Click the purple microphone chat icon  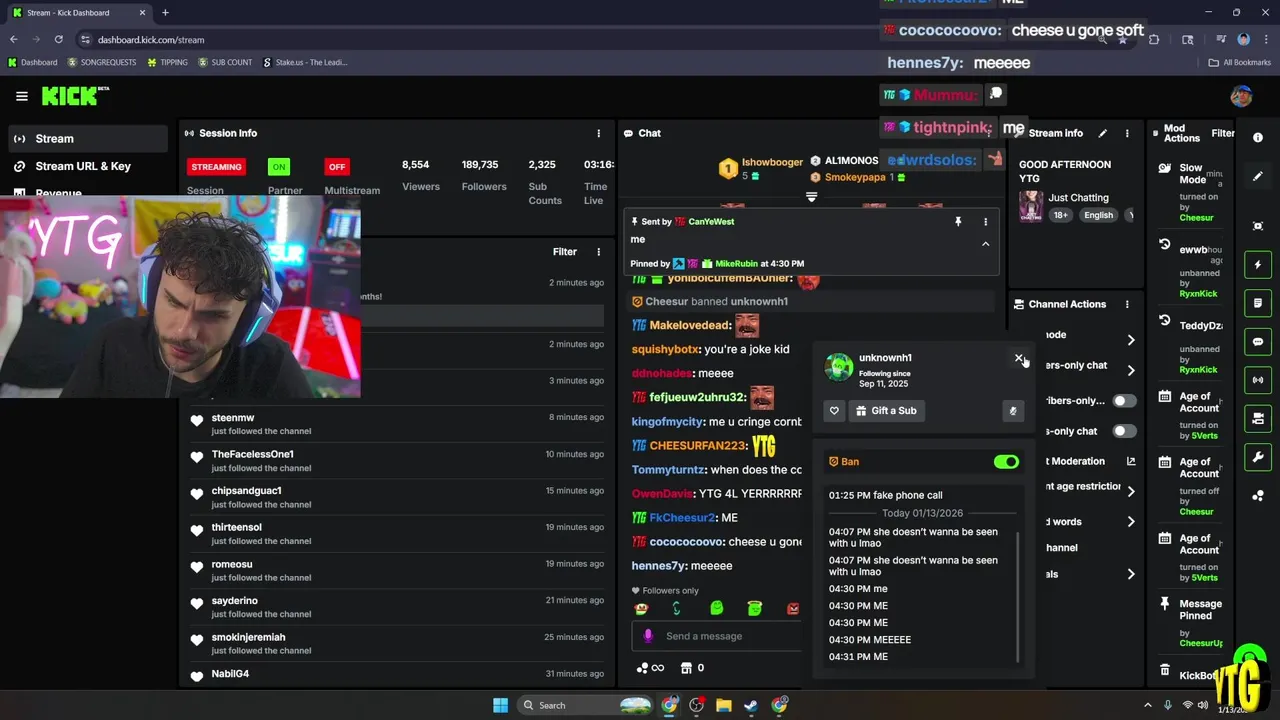click(648, 636)
